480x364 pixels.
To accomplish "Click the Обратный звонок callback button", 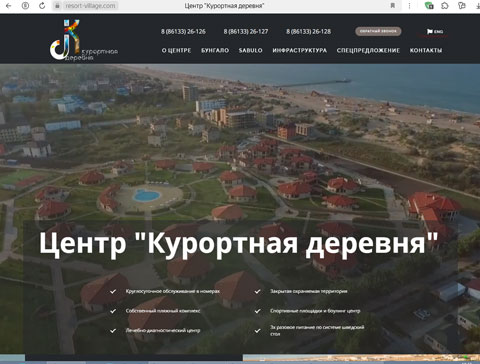I will pyautogui.click(x=378, y=31).
